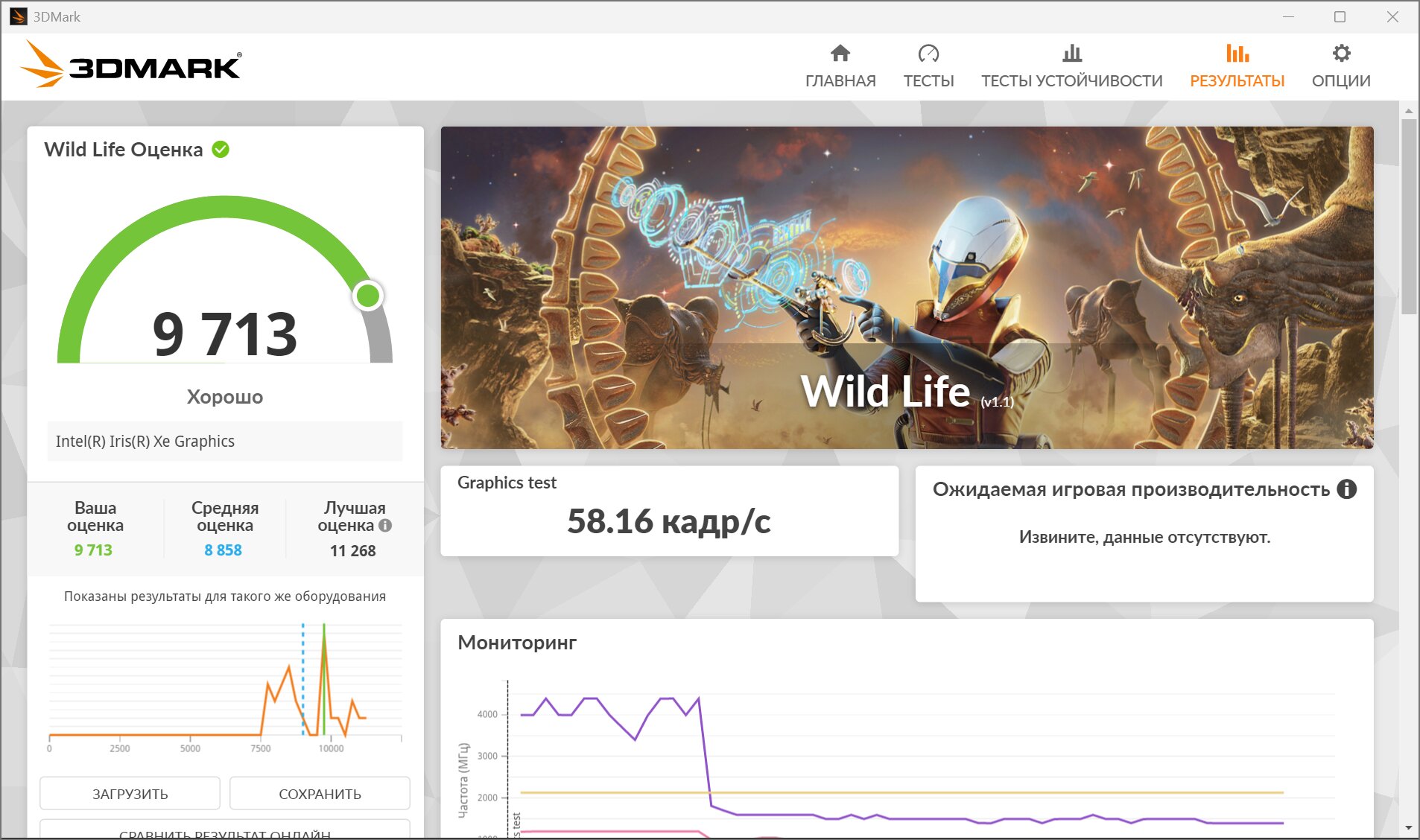Click the Средняя оценка value 8 858
Image resolution: width=1420 pixels, height=840 pixels.
pyautogui.click(x=224, y=550)
